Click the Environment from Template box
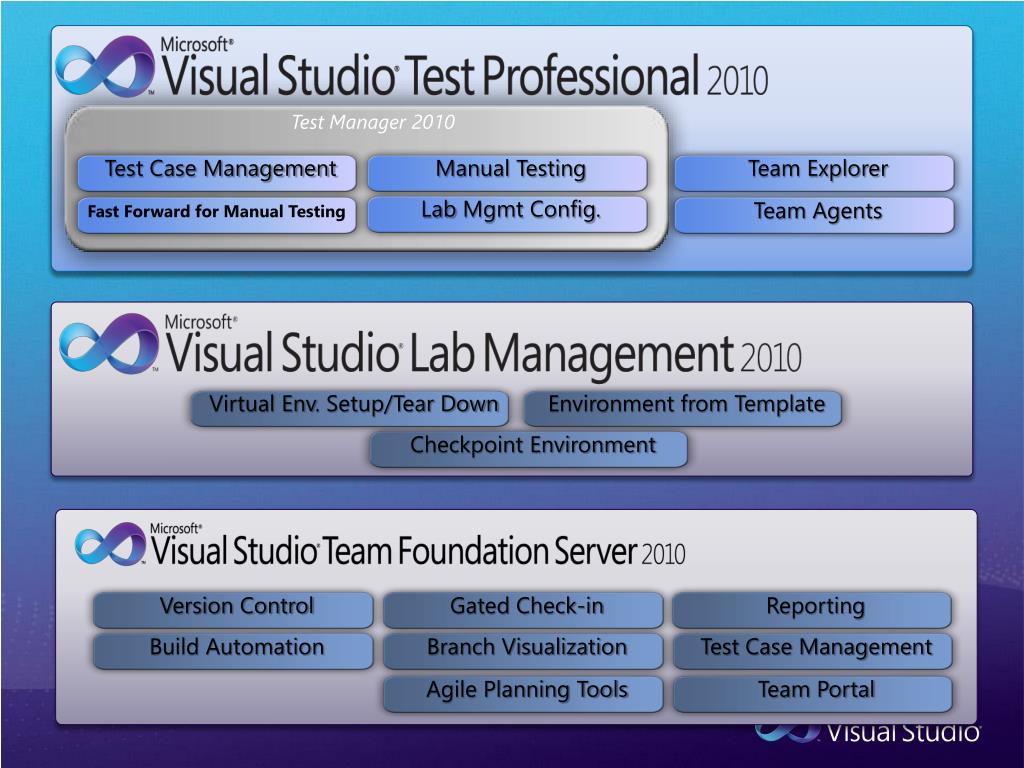This screenshot has width=1024, height=768. (683, 408)
